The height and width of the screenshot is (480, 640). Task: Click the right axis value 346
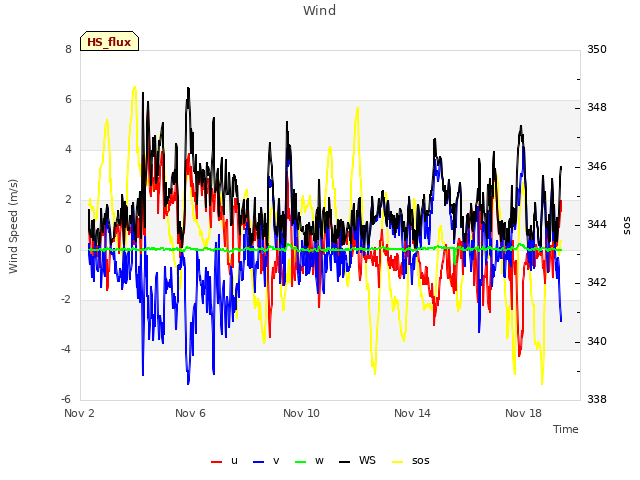[x=597, y=166]
